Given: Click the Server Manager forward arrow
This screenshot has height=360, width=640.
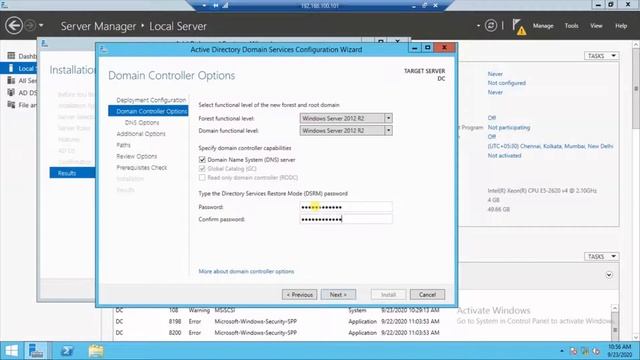Looking at the screenshot, I should tap(30, 26).
